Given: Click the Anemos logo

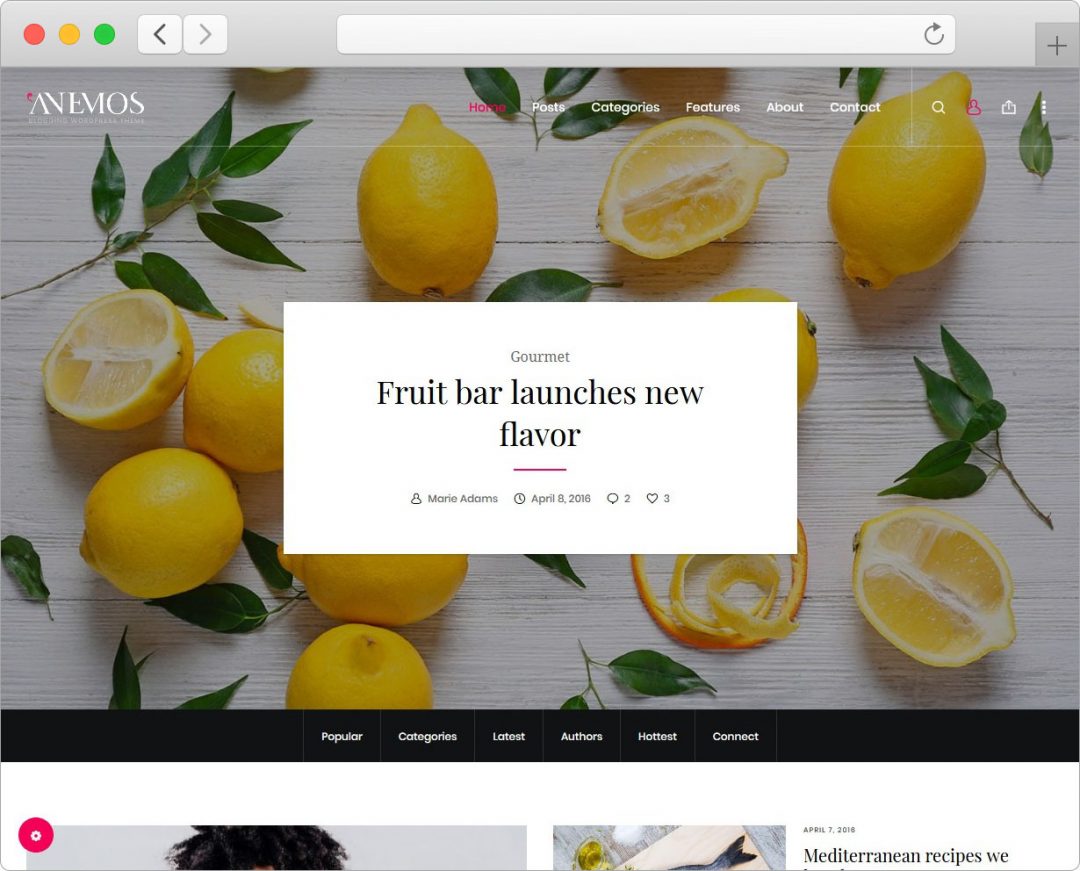Looking at the screenshot, I should coord(86,107).
